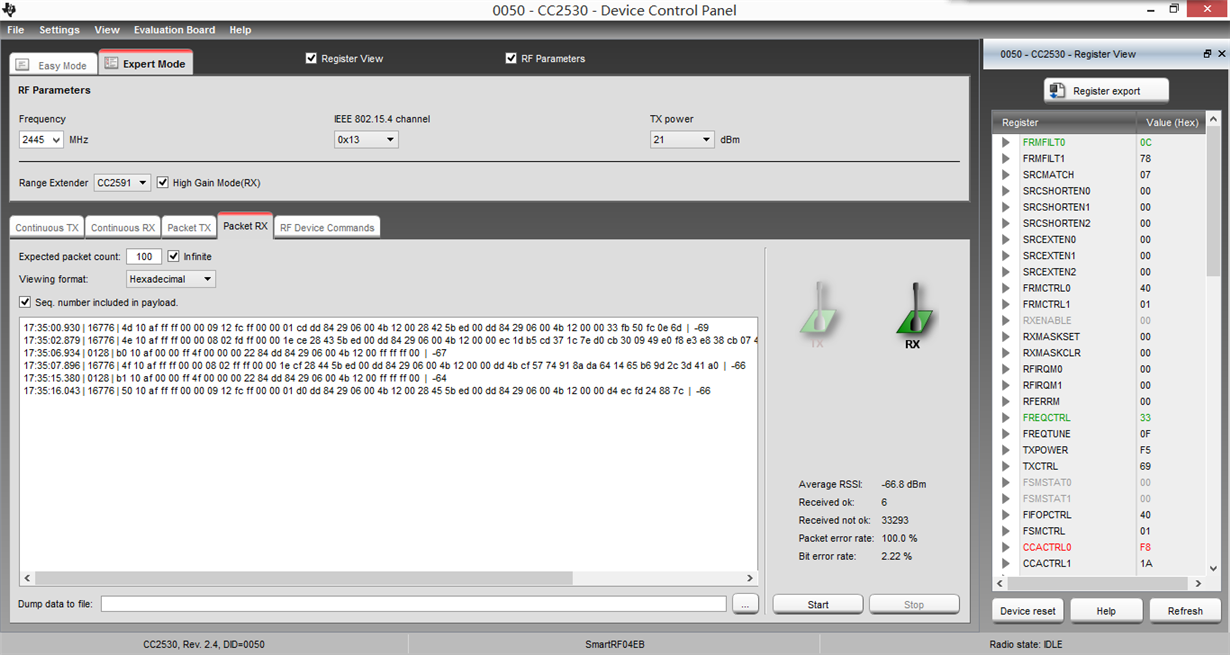Open the Settings menu

tap(59, 30)
